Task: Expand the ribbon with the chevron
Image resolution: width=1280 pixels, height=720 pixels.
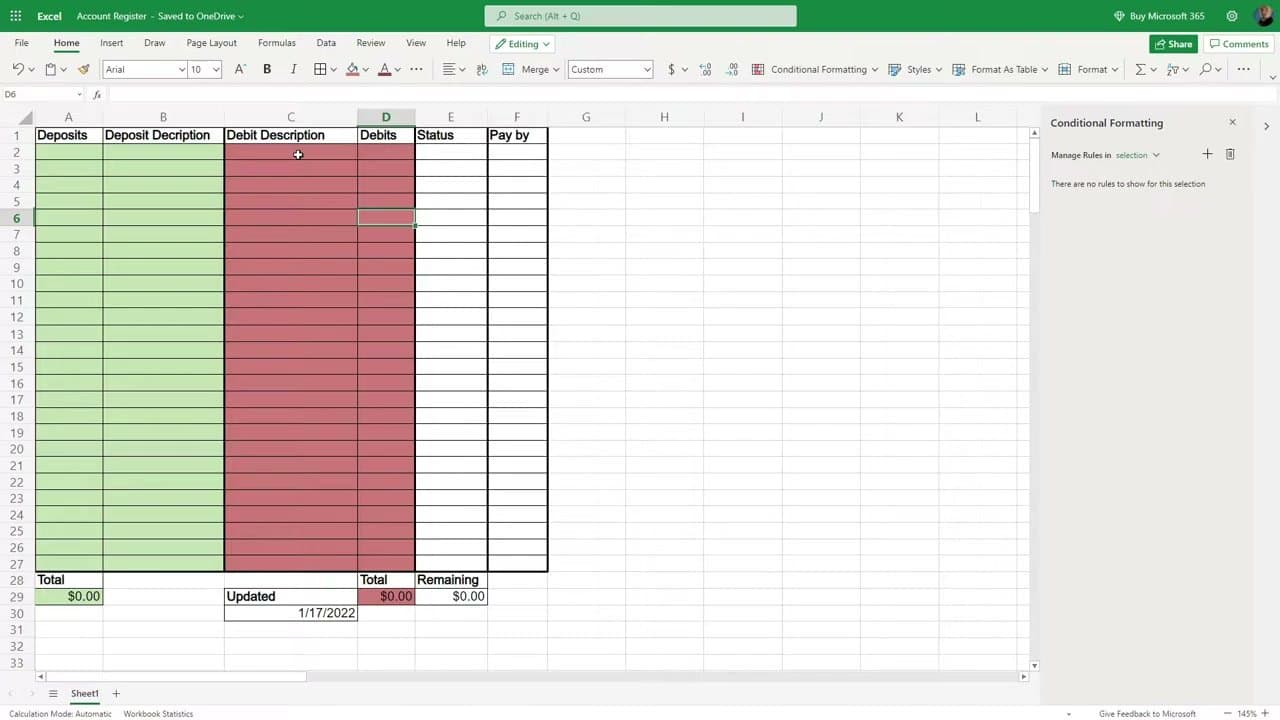Action: click(x=1272, y=77)
